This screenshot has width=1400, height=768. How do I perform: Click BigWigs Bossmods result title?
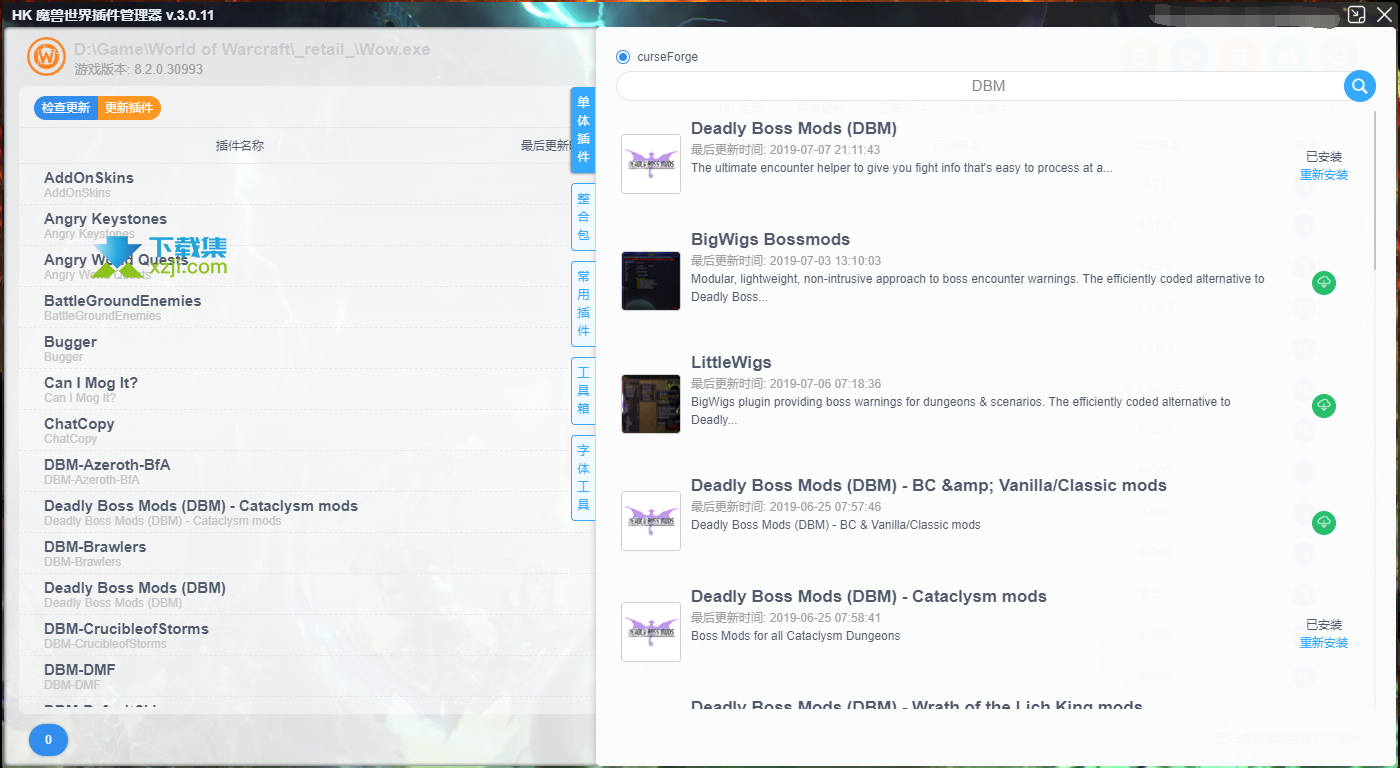pos(770,240)
